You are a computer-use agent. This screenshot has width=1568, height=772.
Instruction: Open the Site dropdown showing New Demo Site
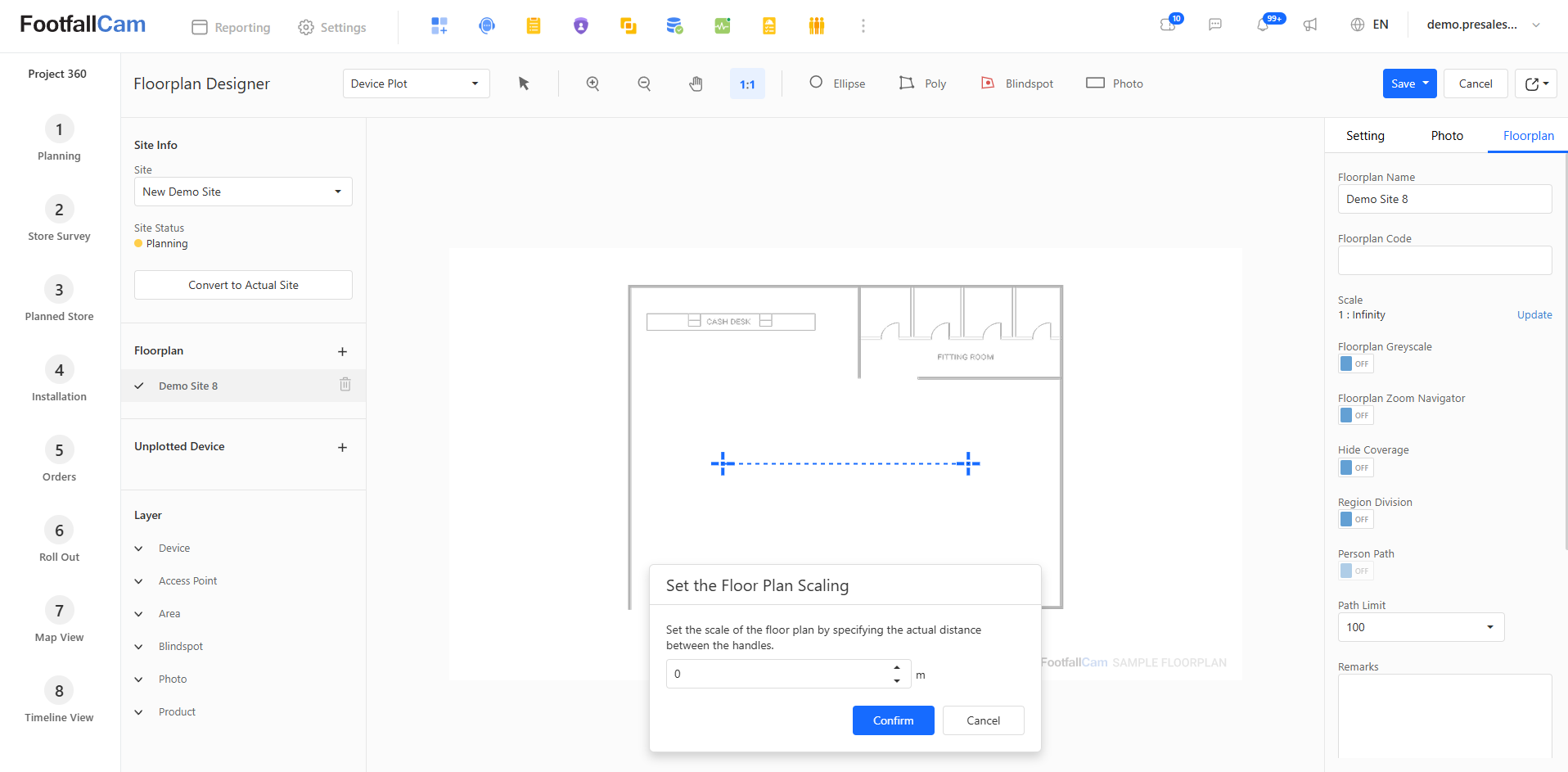pyautogui.click(x=243, y=192)
